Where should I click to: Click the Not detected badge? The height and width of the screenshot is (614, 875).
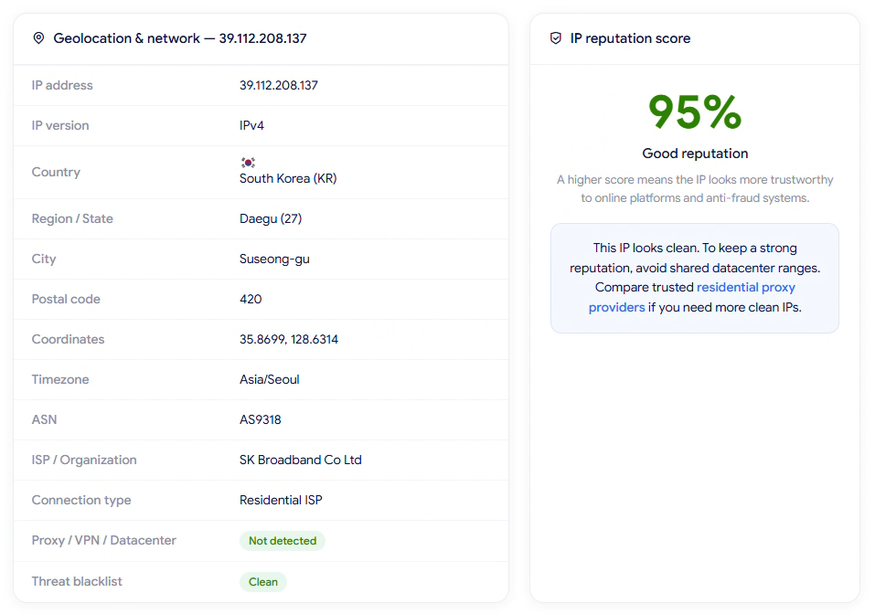282,540
